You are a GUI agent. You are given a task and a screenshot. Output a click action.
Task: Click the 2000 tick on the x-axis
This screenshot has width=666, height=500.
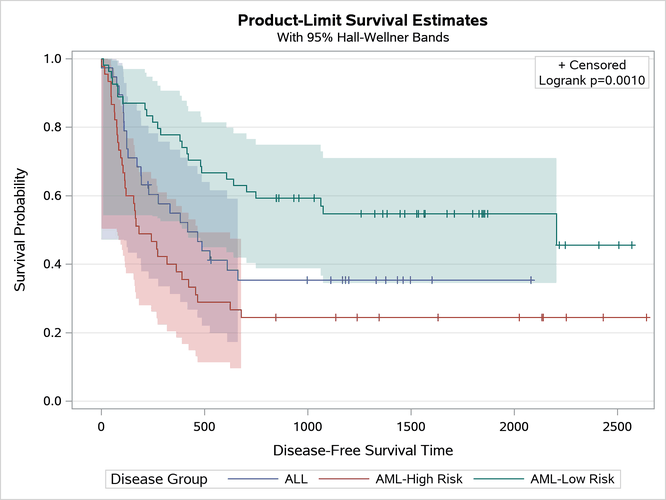(x=514, y=426)
